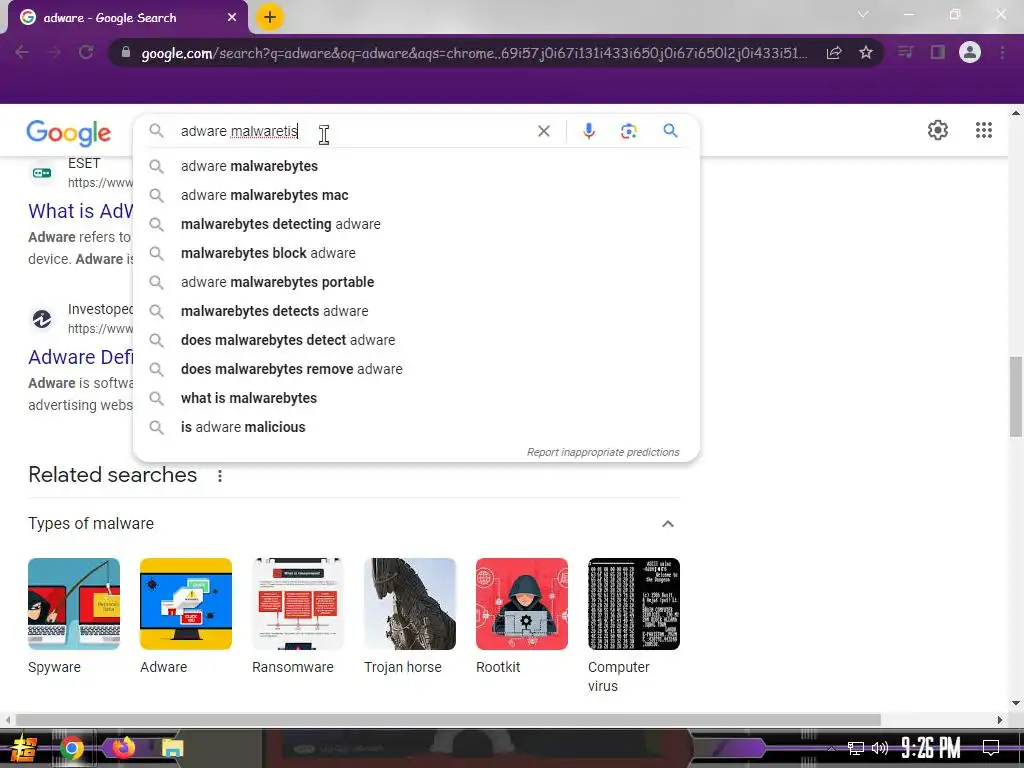Open the Ransomware thumbnail
This screenshot has height=768, width=1024.
(298, 604)
